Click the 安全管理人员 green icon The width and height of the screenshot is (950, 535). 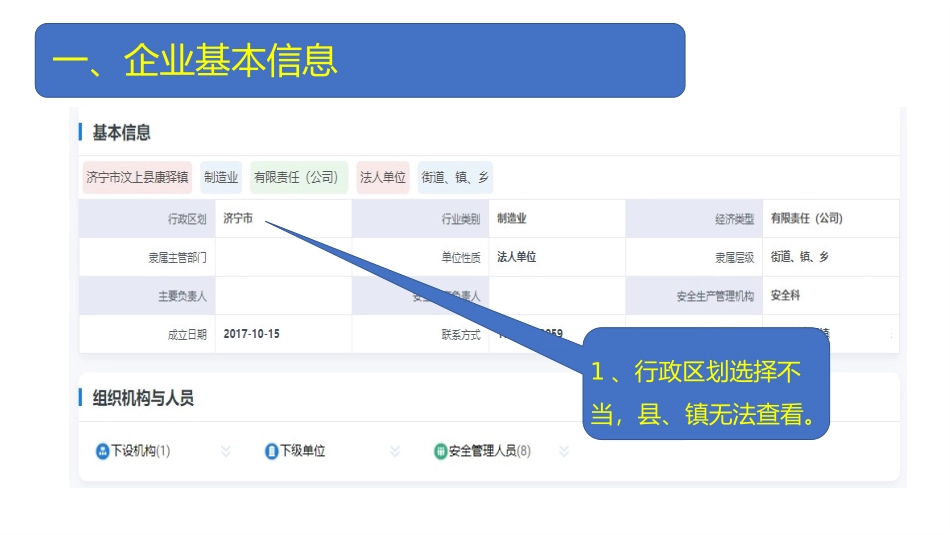[x=440, y=451]
